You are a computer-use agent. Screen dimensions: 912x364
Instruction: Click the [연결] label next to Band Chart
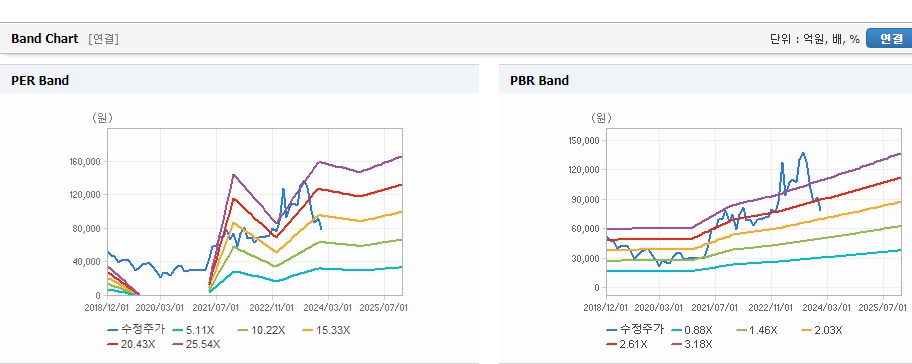pos(104,39)
